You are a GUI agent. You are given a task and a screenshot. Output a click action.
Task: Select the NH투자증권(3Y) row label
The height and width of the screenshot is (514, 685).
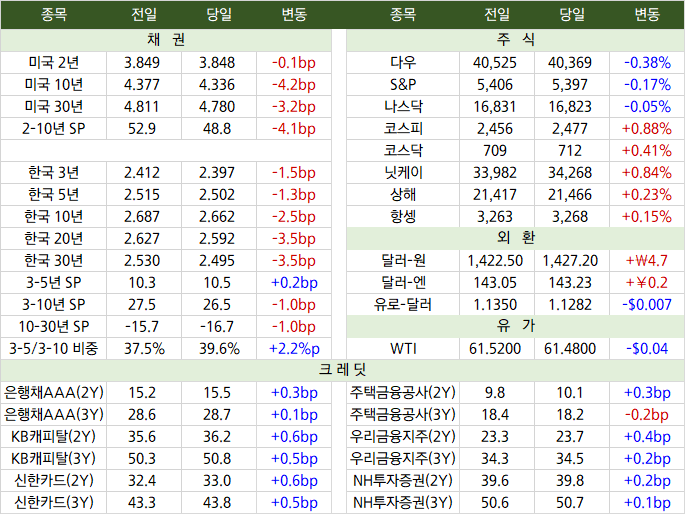[x=403, y=503]
